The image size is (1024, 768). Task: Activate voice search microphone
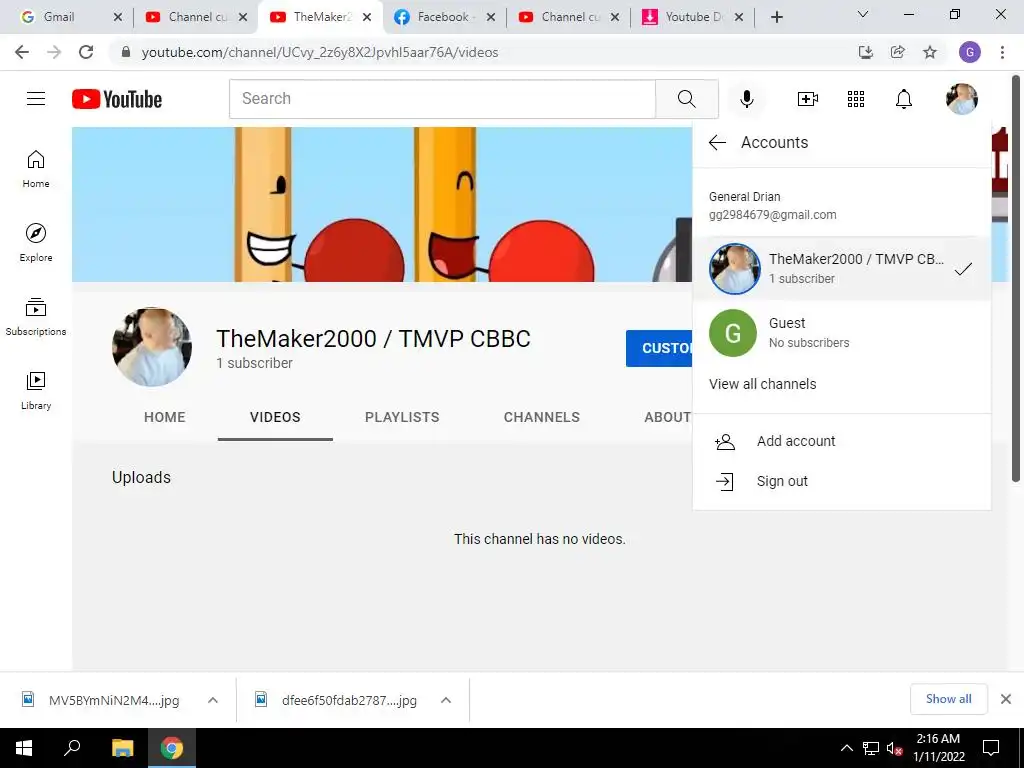[x=746, y=99]
